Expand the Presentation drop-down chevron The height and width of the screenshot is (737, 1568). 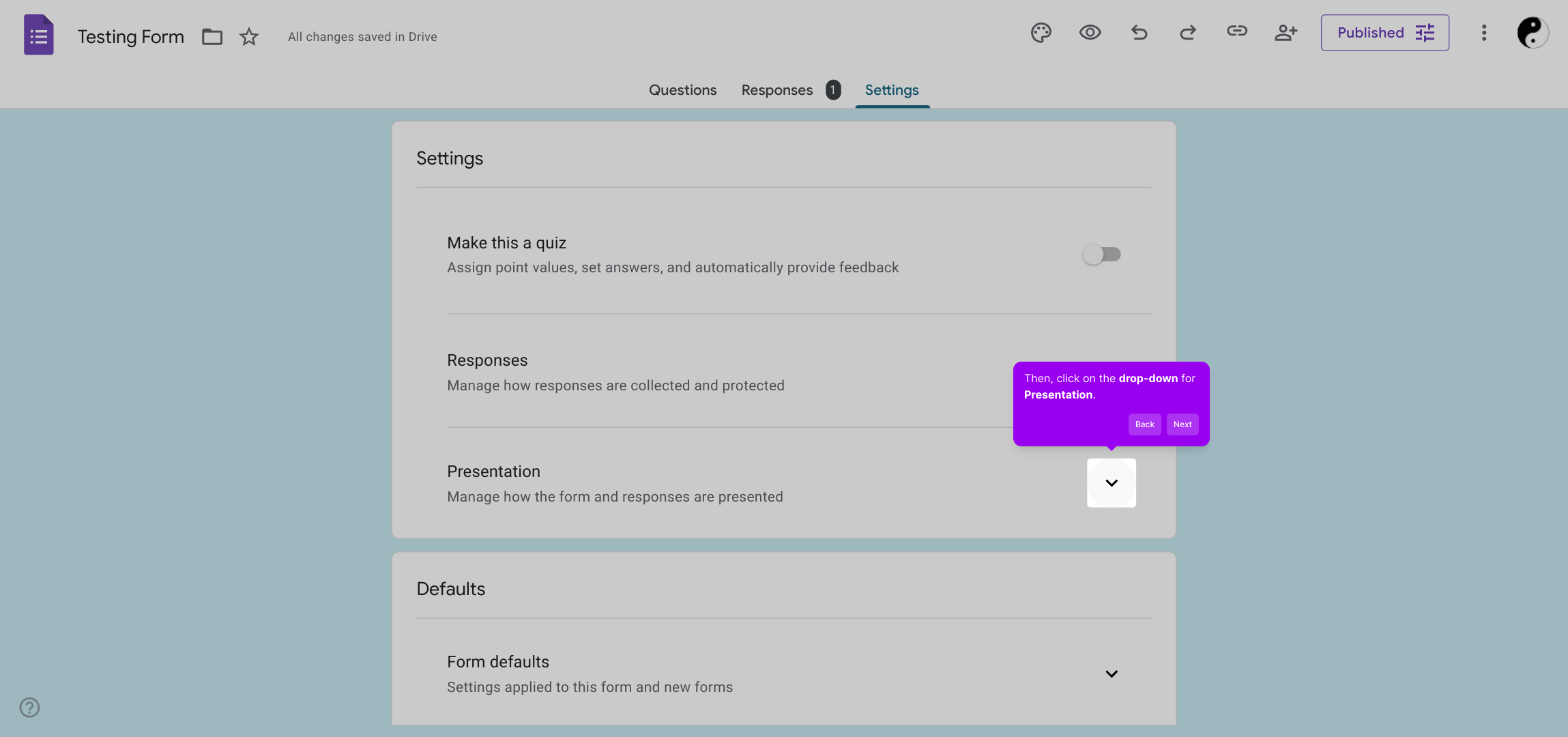(x=1111, y=483)
